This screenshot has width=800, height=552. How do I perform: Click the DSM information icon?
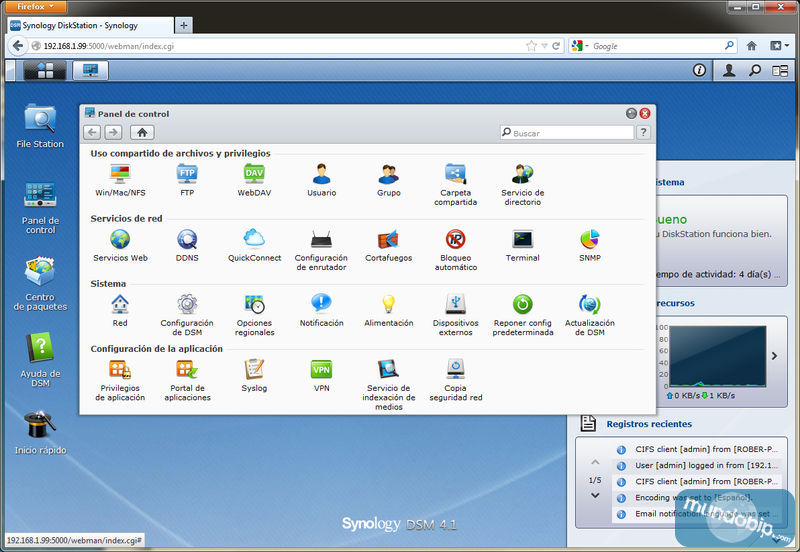(699, 70)
